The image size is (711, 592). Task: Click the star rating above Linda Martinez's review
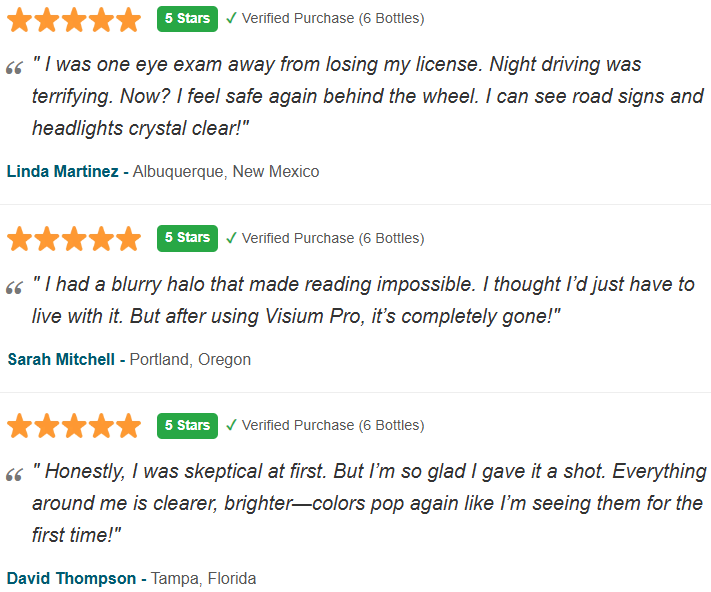(74, 19)
